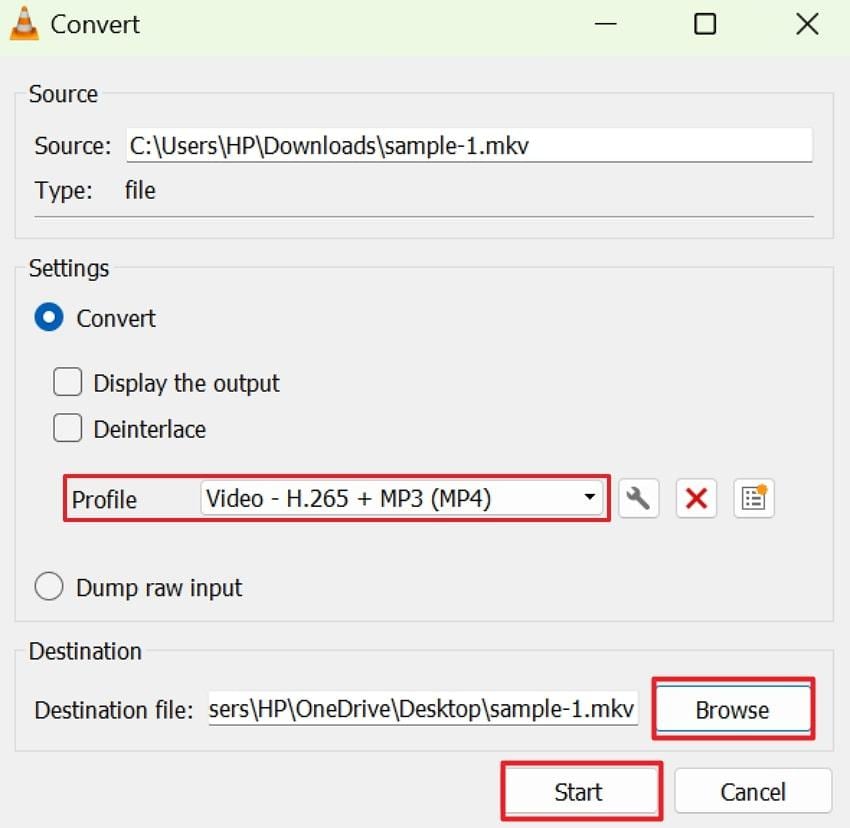The height and width of the screenshot is (828, 850).
Task: Delete the current profile using the red X
Action: [x=696, y=498]
